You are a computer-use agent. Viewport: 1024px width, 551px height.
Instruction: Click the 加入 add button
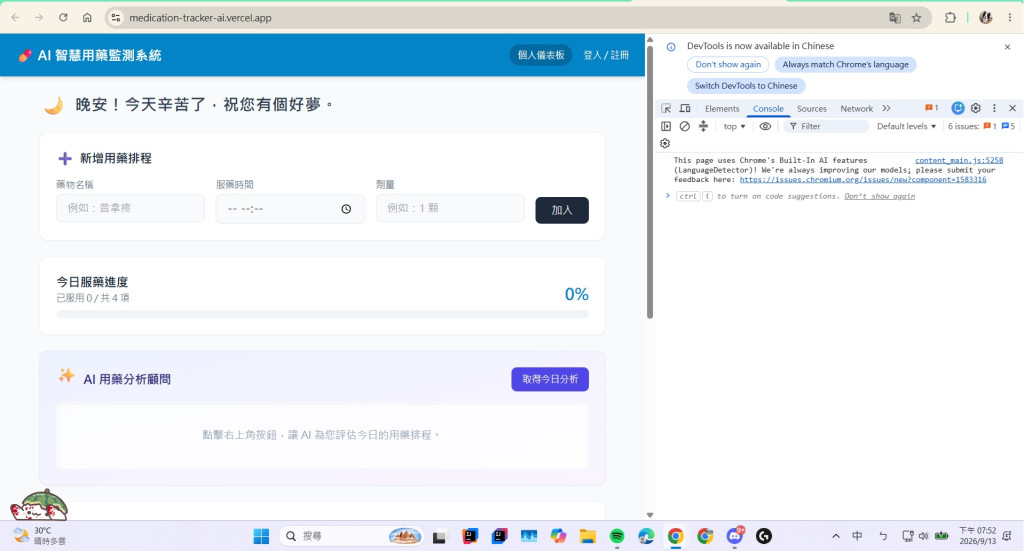(x=562, y=210)
